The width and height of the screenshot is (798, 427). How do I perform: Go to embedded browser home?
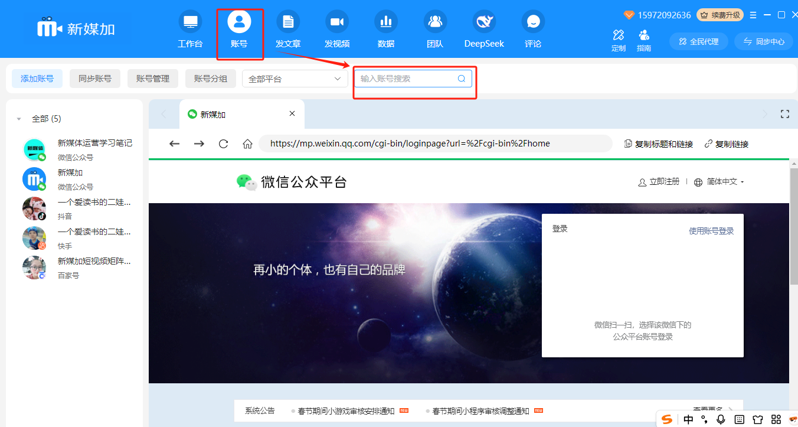pos(247,144)
